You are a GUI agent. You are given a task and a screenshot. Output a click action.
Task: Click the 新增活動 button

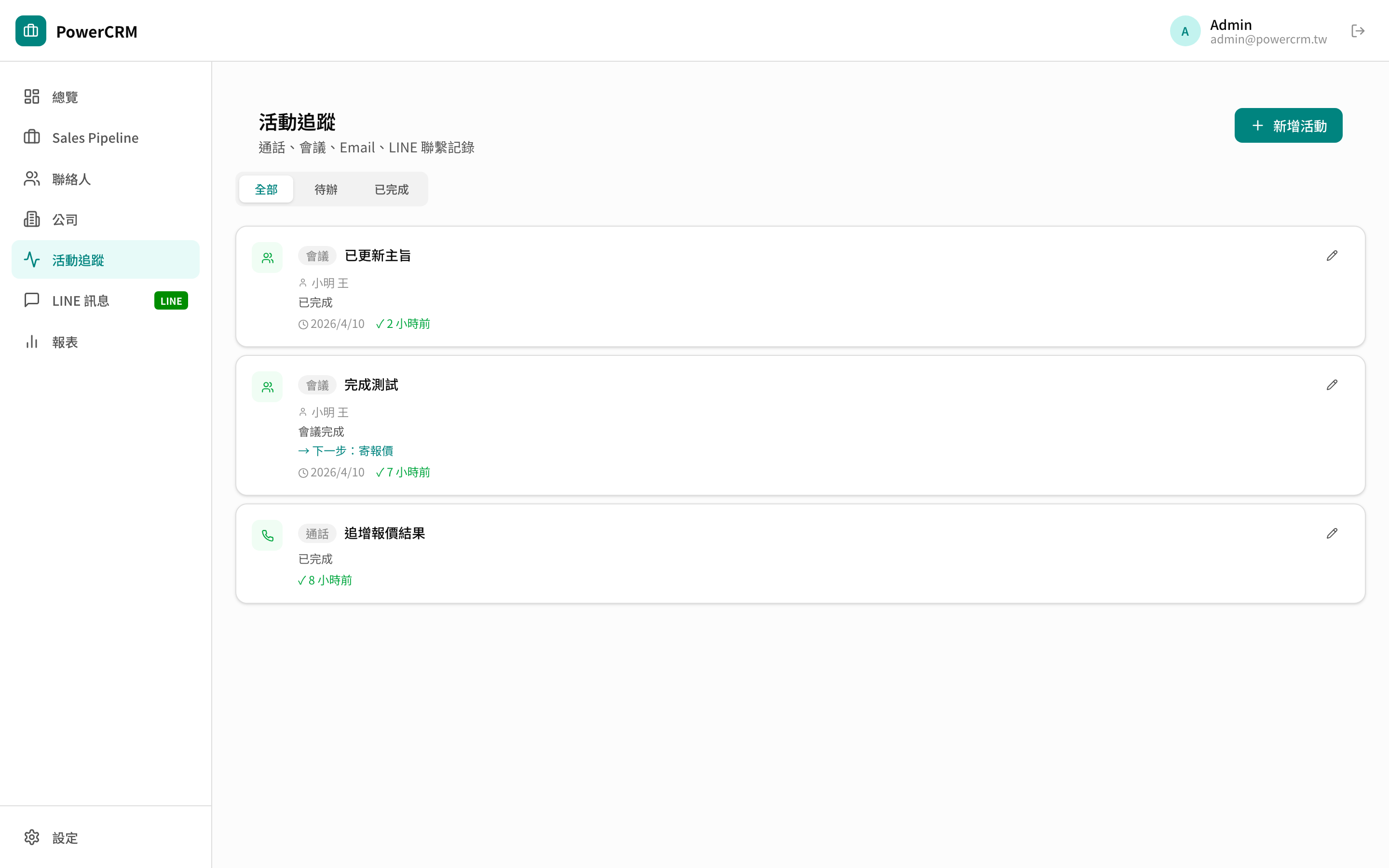coord(1288,126)
